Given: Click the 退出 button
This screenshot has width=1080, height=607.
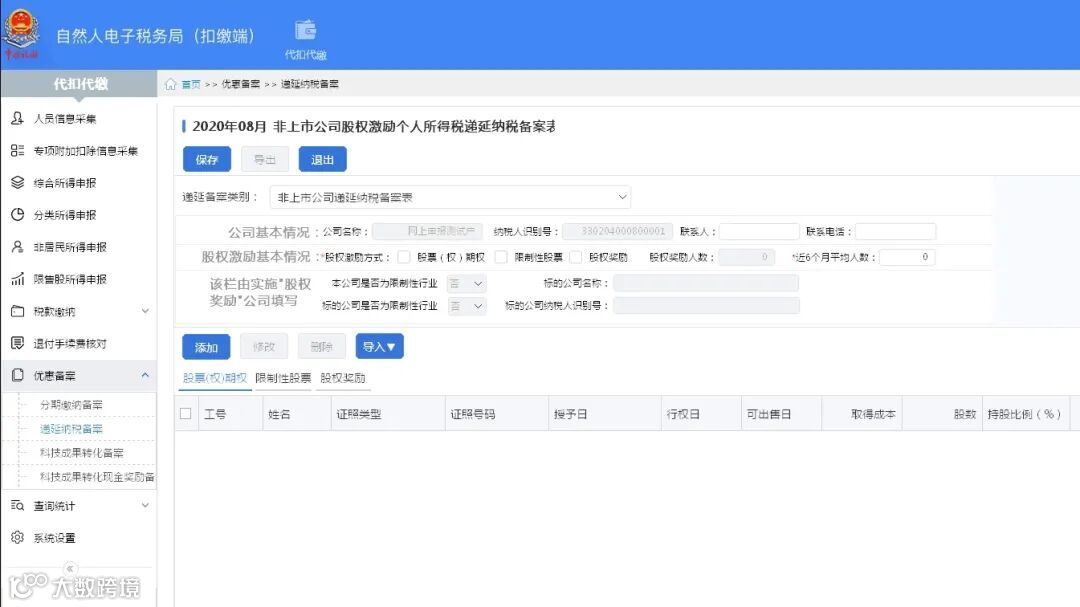Looking at the screenshot, I should click(x=322, y=159).
